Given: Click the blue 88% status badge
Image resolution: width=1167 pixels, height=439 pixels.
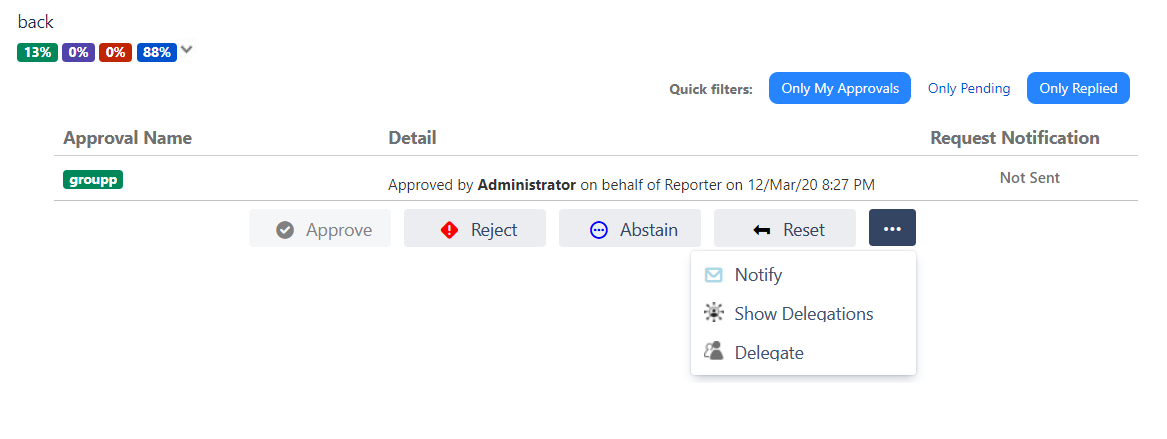Looking at the screenshot, I should [x=157, y=52].
